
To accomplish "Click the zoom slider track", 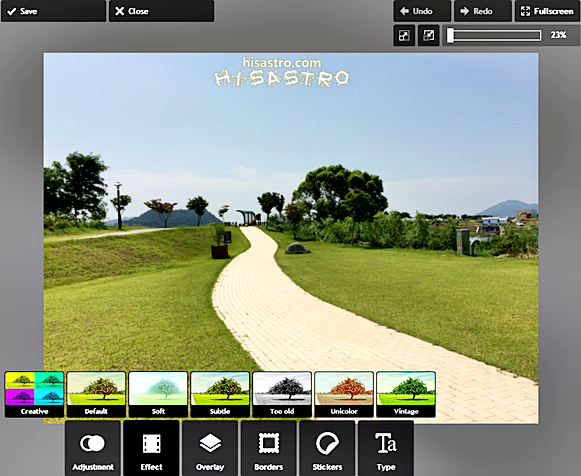I will pyautogui.click(x=494, y=36).
